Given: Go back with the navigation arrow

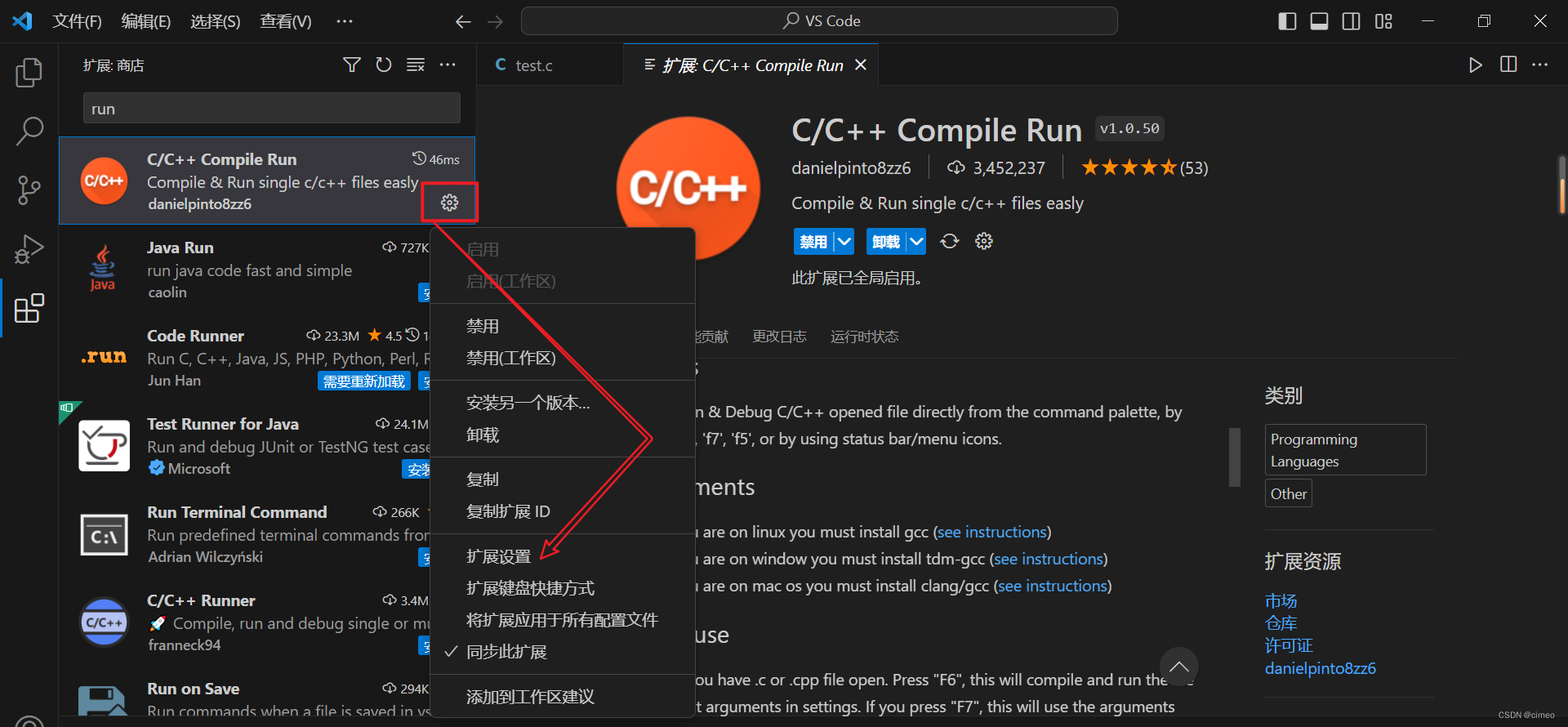Looking at the screenshot, I should pos(463,21).
